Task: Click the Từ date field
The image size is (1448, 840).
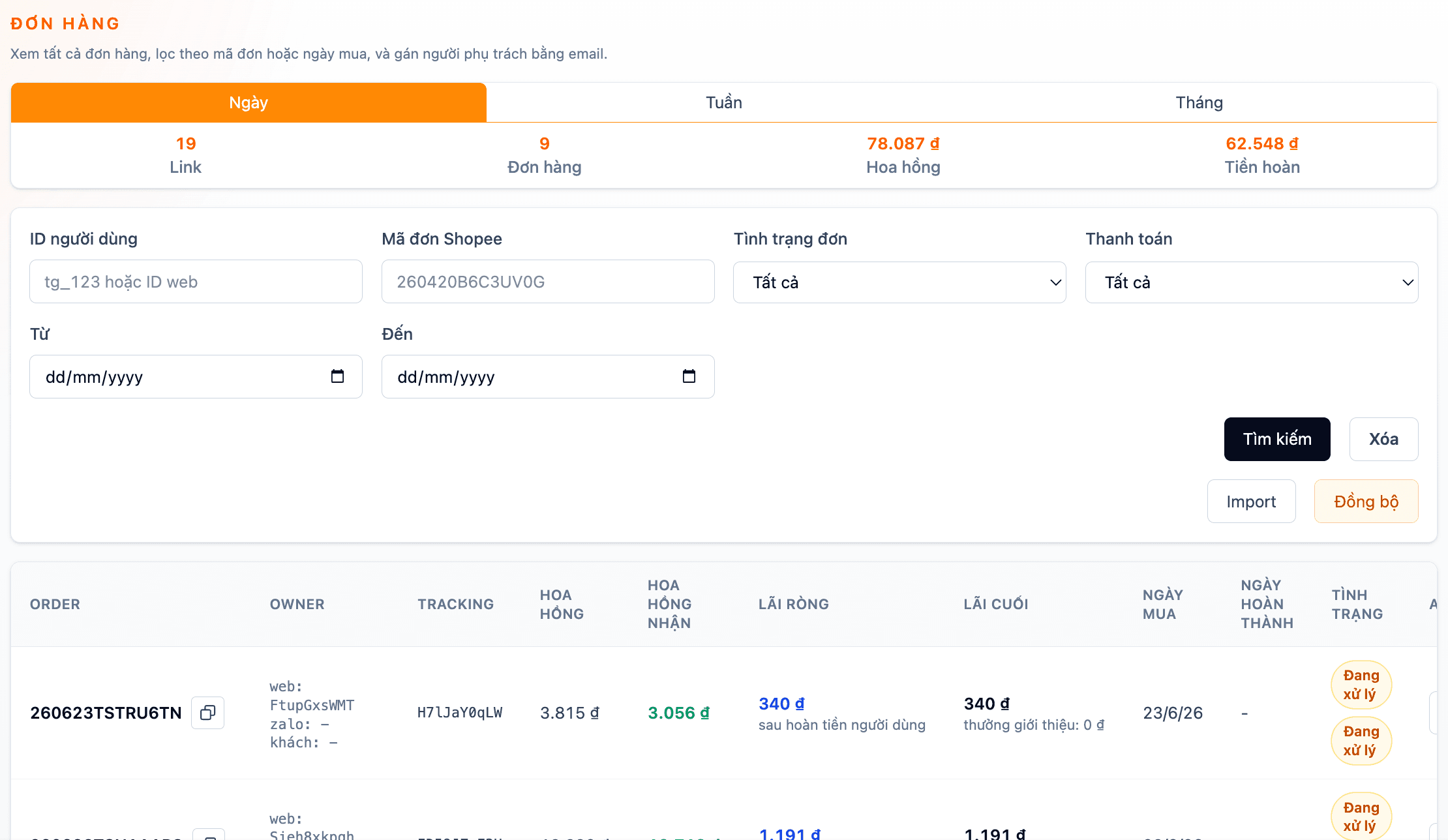Action: [x=196, y=376]
